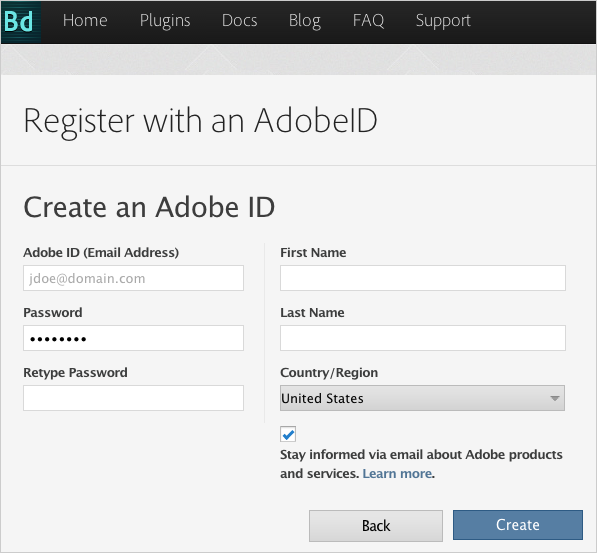Screen dimensions: 597x553
Task: Visit the Blog section
Action: [x=305, y=21]
